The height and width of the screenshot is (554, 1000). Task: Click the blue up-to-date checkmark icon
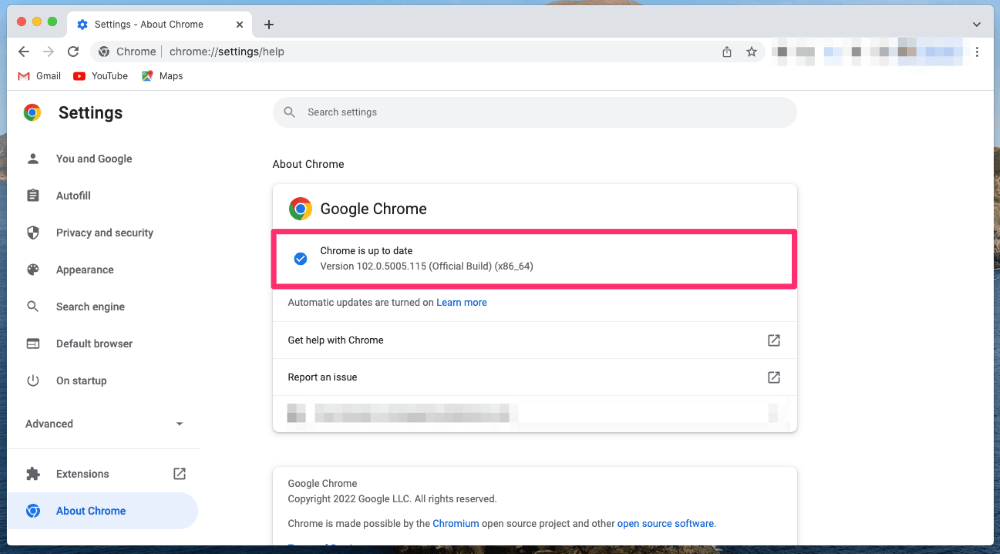pyautogui.click(x=300, y=259)
